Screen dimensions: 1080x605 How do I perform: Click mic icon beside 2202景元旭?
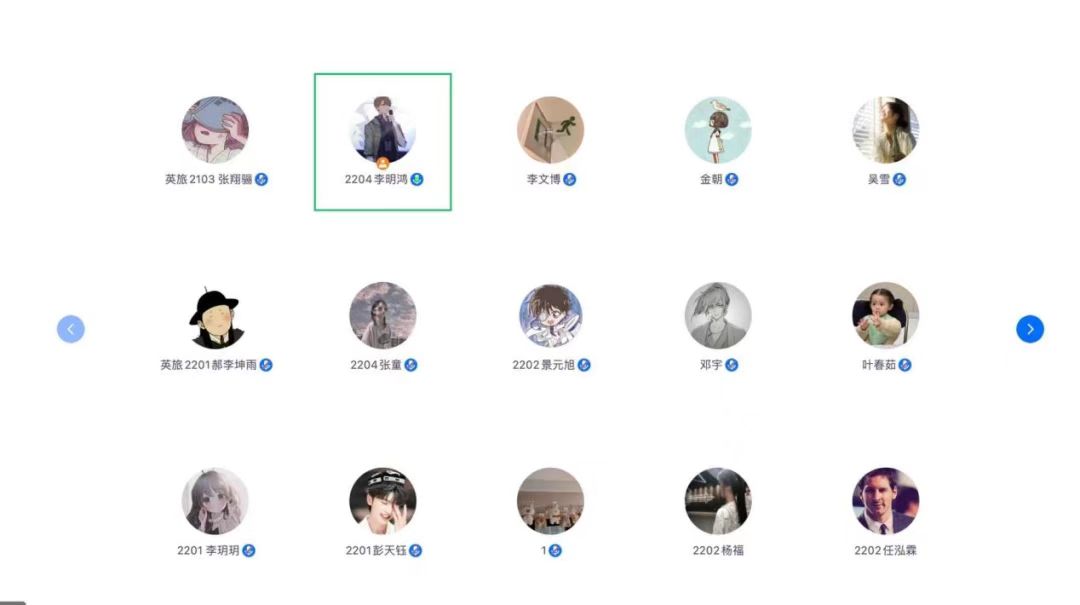click(584, 365)
